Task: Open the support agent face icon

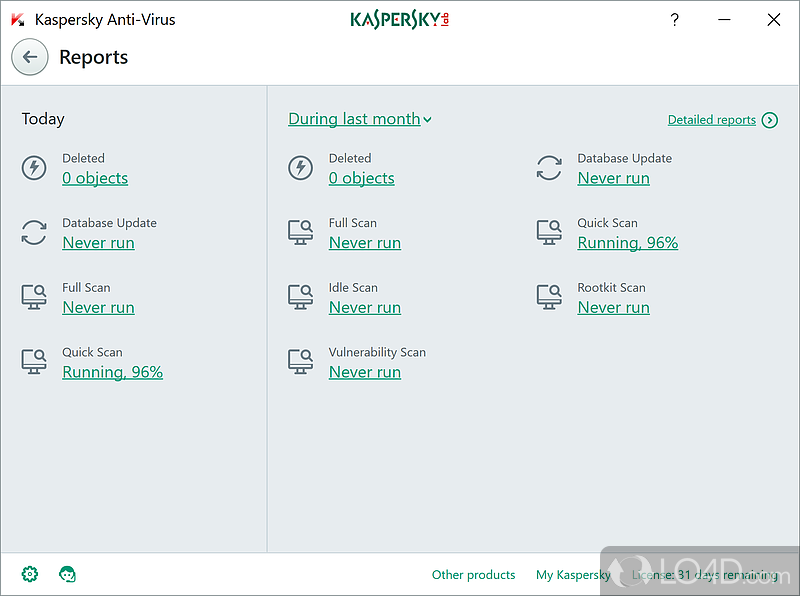Action: pos(67,574)
